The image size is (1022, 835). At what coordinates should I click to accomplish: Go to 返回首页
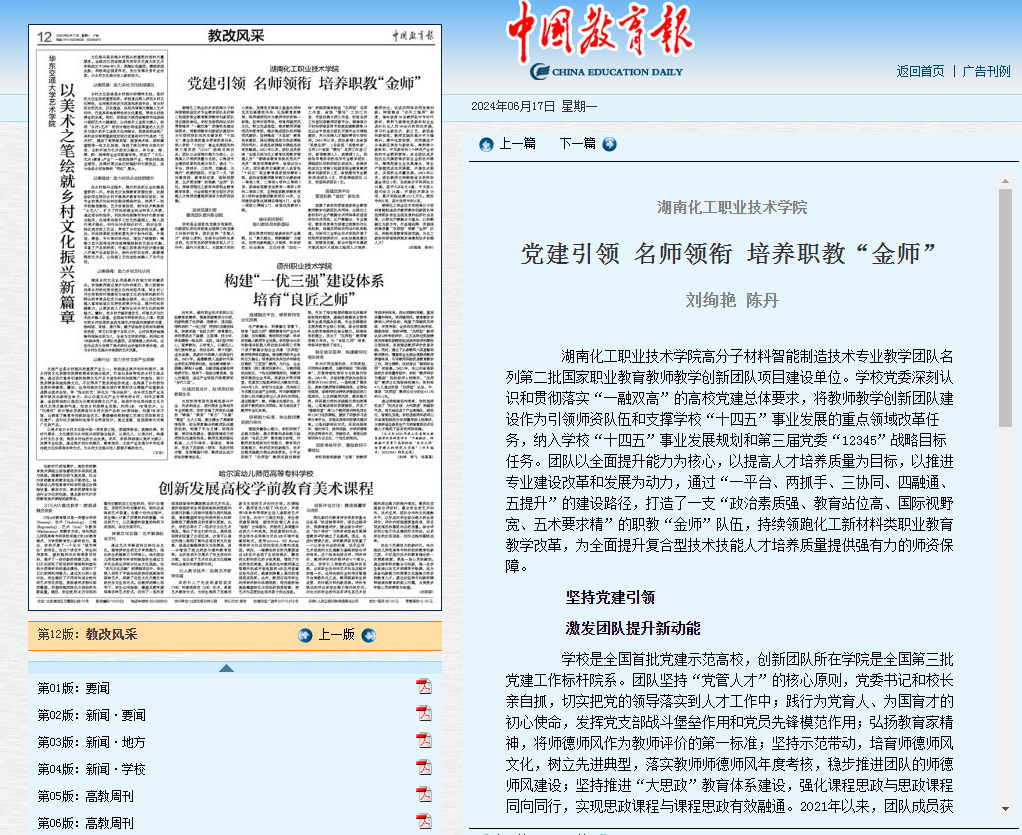pyautogui.click(x=920, y=71)
